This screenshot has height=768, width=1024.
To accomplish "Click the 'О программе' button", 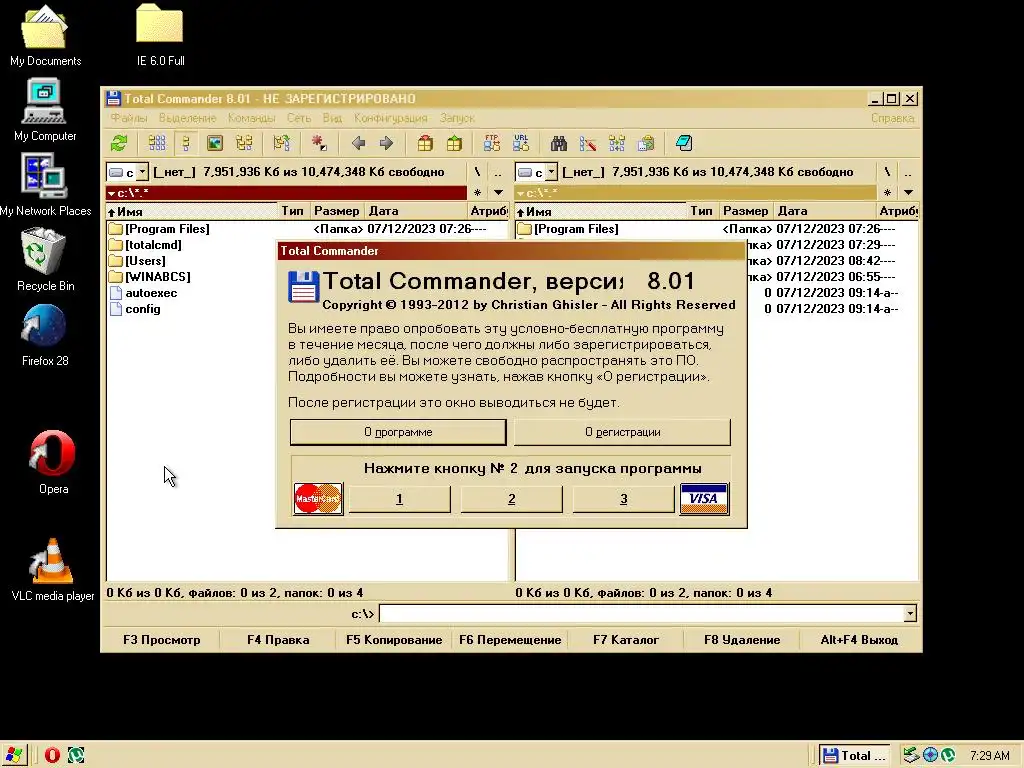I will click(398, 432).
